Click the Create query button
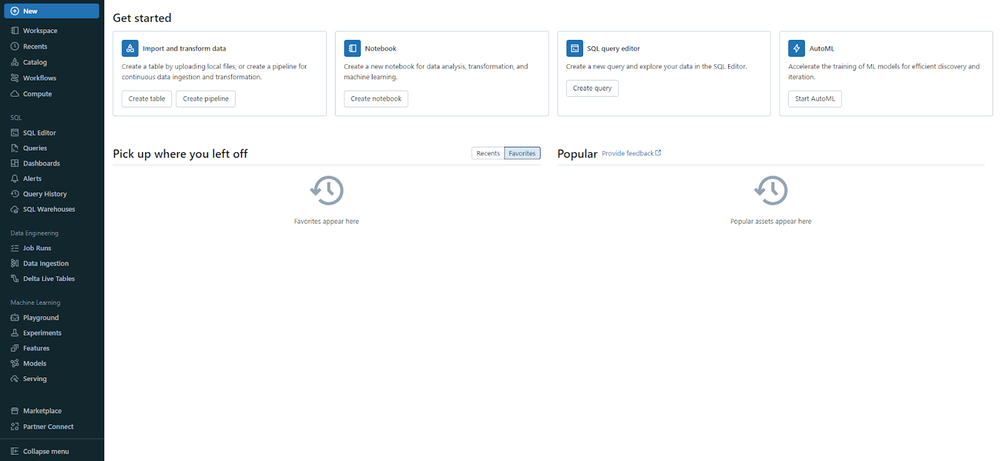The width and height of the screenshot is (1000, 461). (592, 89)
